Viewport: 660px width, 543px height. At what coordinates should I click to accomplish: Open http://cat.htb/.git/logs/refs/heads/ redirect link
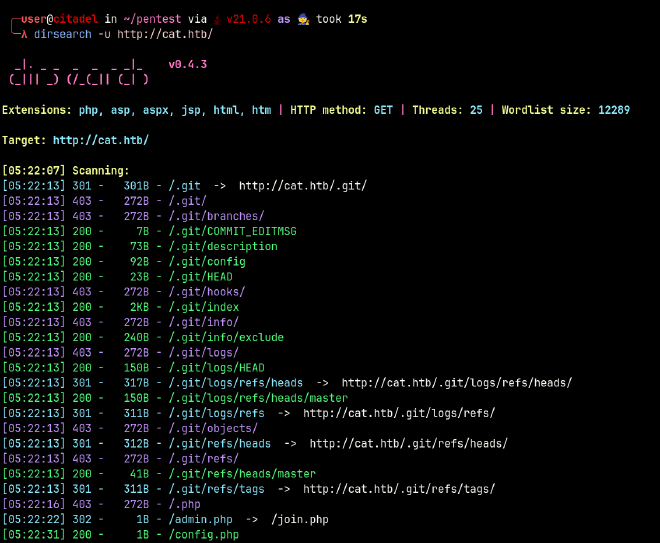[457, 383]
